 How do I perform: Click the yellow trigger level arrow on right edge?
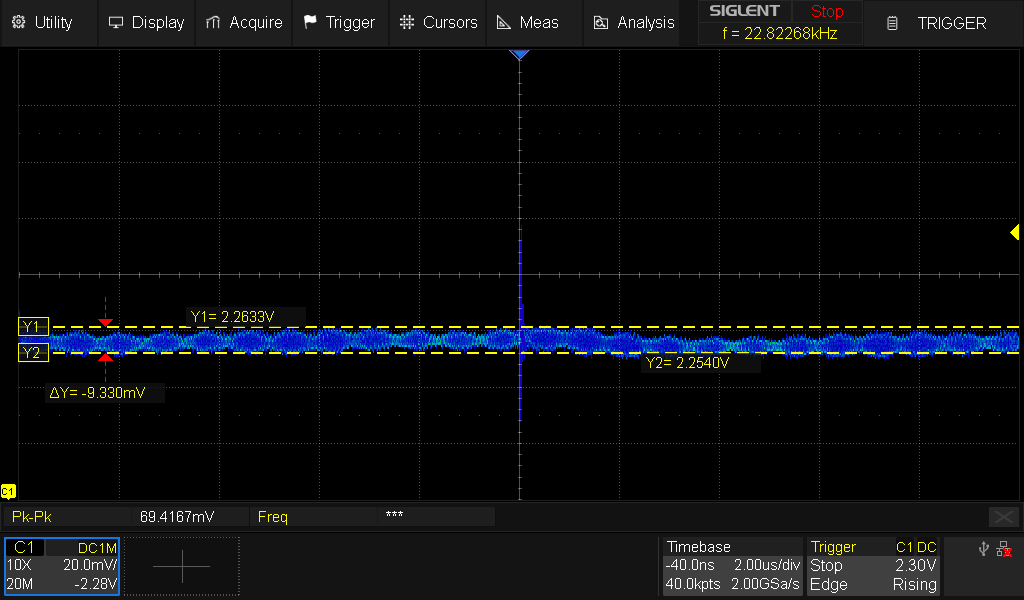(1014, 233)
